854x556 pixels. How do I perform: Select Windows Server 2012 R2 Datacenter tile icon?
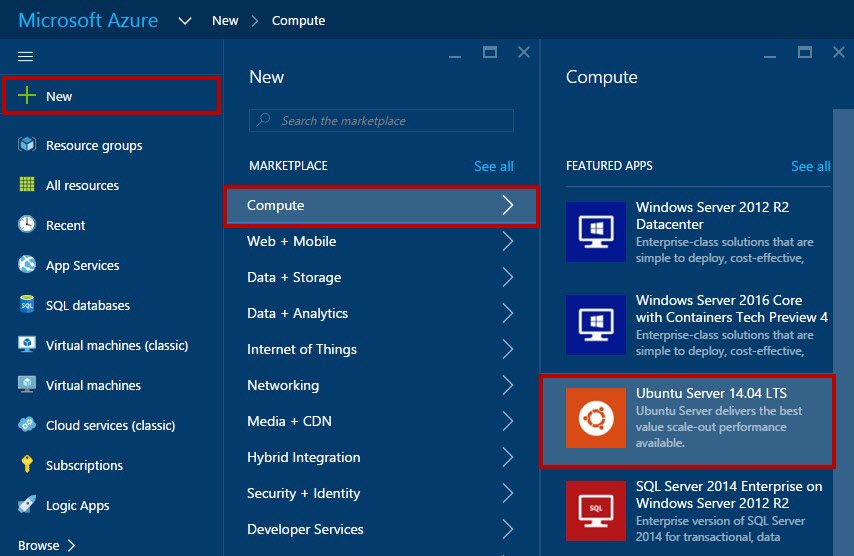pos(596,232)
